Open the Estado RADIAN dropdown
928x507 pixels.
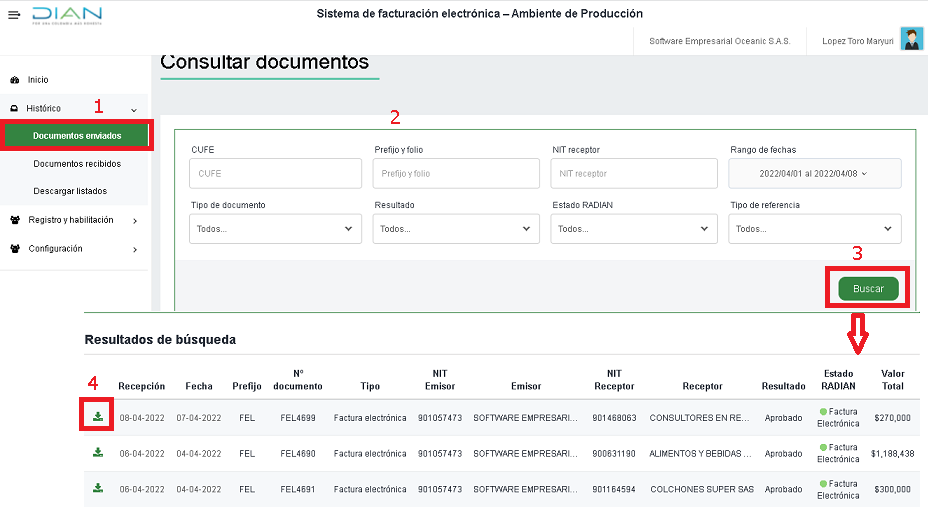(634, 229)
